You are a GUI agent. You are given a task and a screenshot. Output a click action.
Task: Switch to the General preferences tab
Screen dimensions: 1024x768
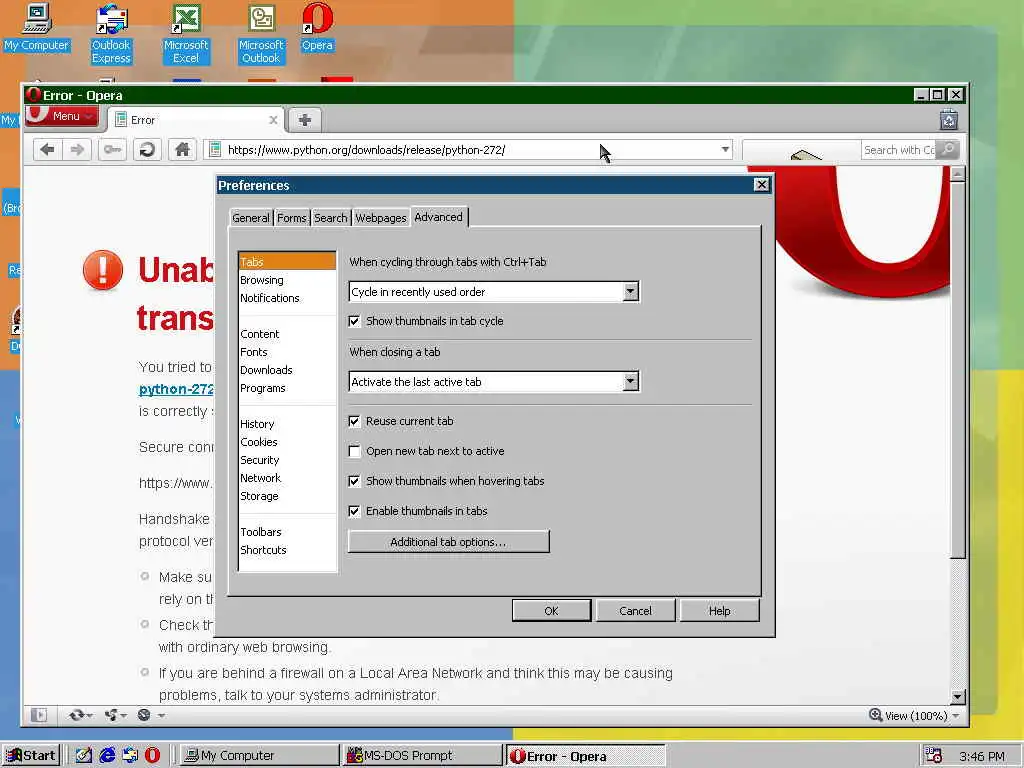coord(251,217)
